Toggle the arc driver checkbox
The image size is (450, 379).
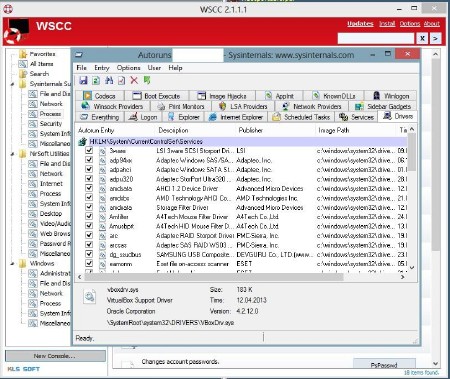point(89,235)
